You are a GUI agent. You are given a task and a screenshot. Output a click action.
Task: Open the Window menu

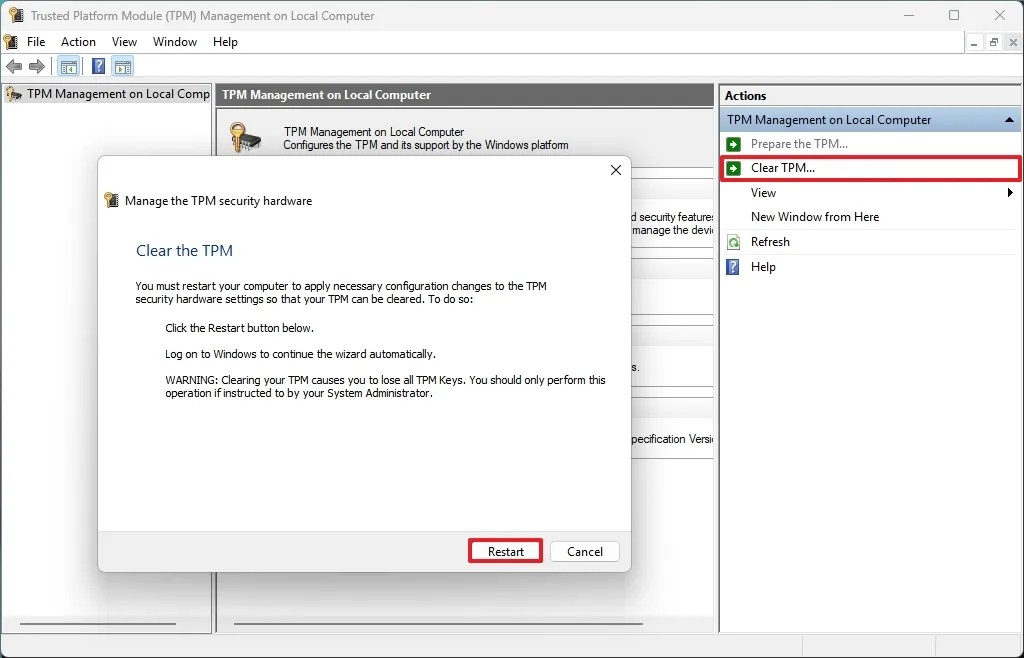pos(175,42)
